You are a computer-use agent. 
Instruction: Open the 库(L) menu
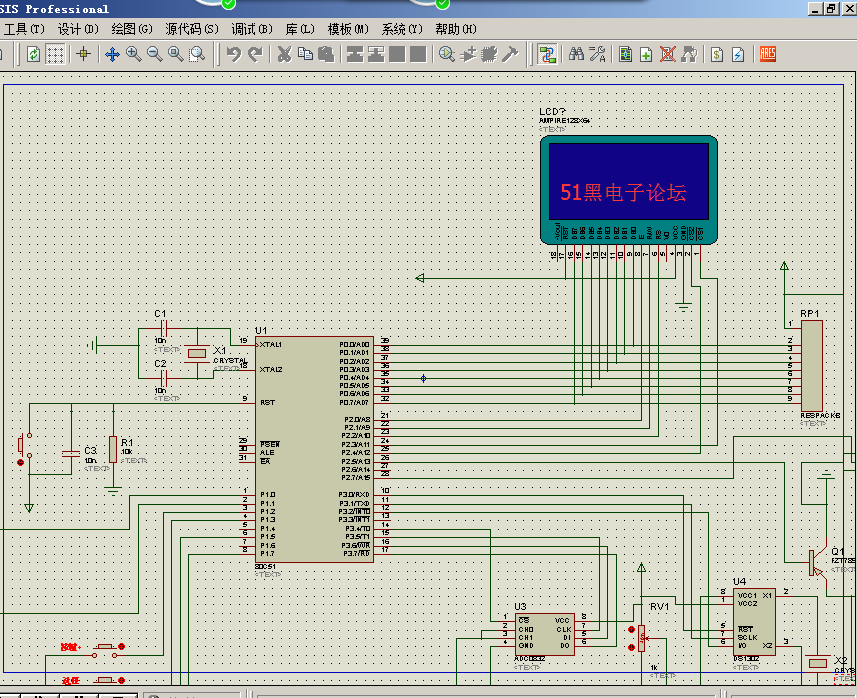tap(300, 29)
